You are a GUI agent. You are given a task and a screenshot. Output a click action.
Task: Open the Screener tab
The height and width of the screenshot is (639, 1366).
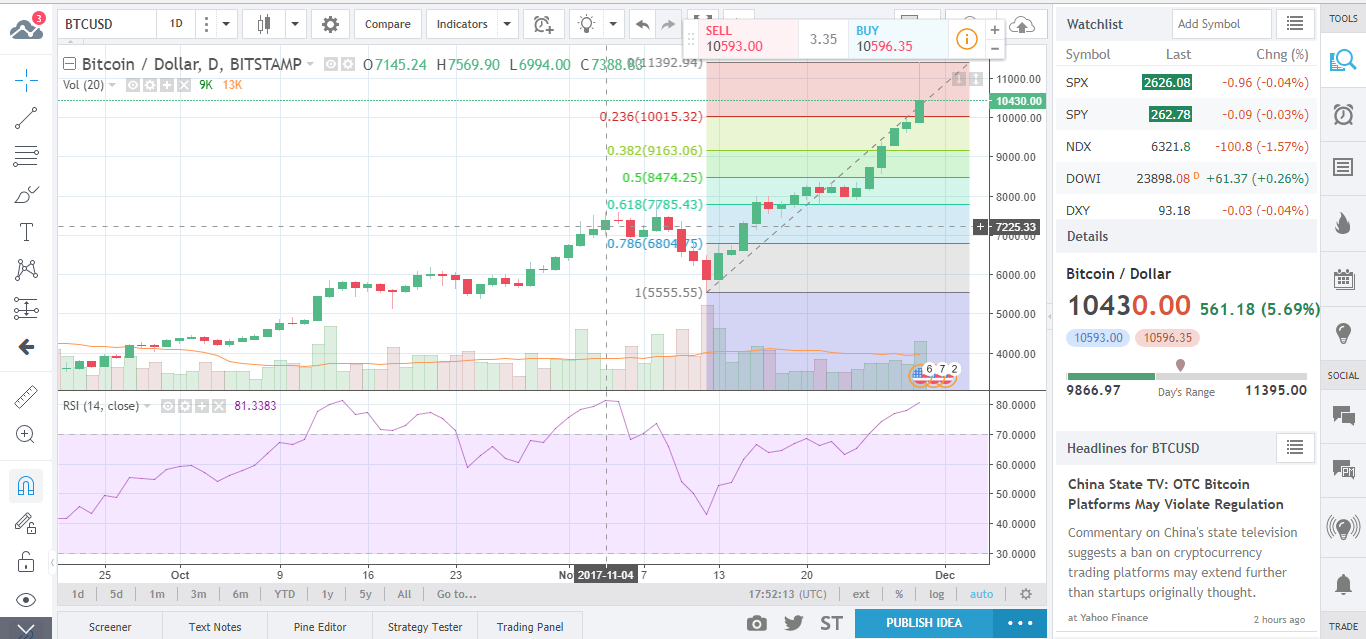point(110,626)
